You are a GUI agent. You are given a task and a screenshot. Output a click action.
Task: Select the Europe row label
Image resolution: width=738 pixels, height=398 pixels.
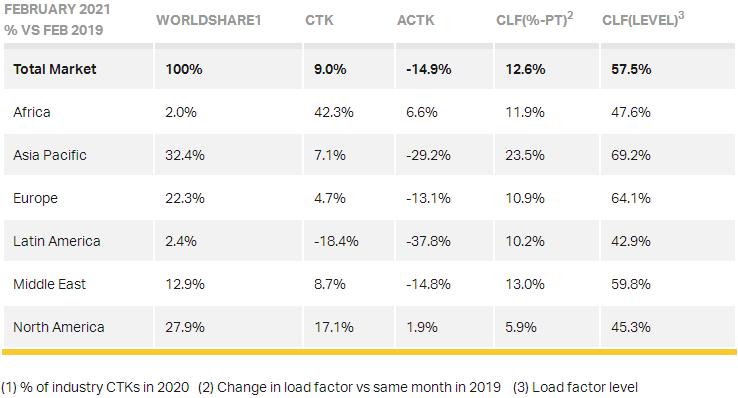tap(35, 198)
